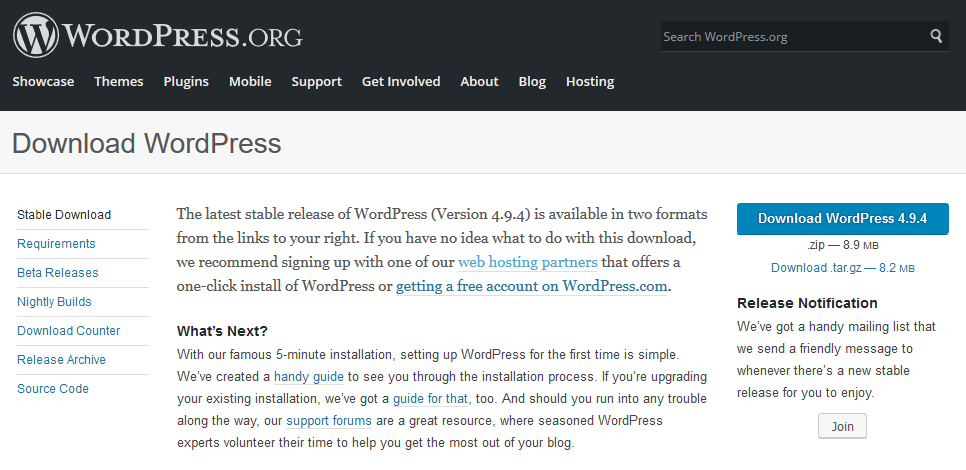The width and height of the screenshot is (966, 470).
Task: Download the .tar.gz archive link
Action: [843, 268]
